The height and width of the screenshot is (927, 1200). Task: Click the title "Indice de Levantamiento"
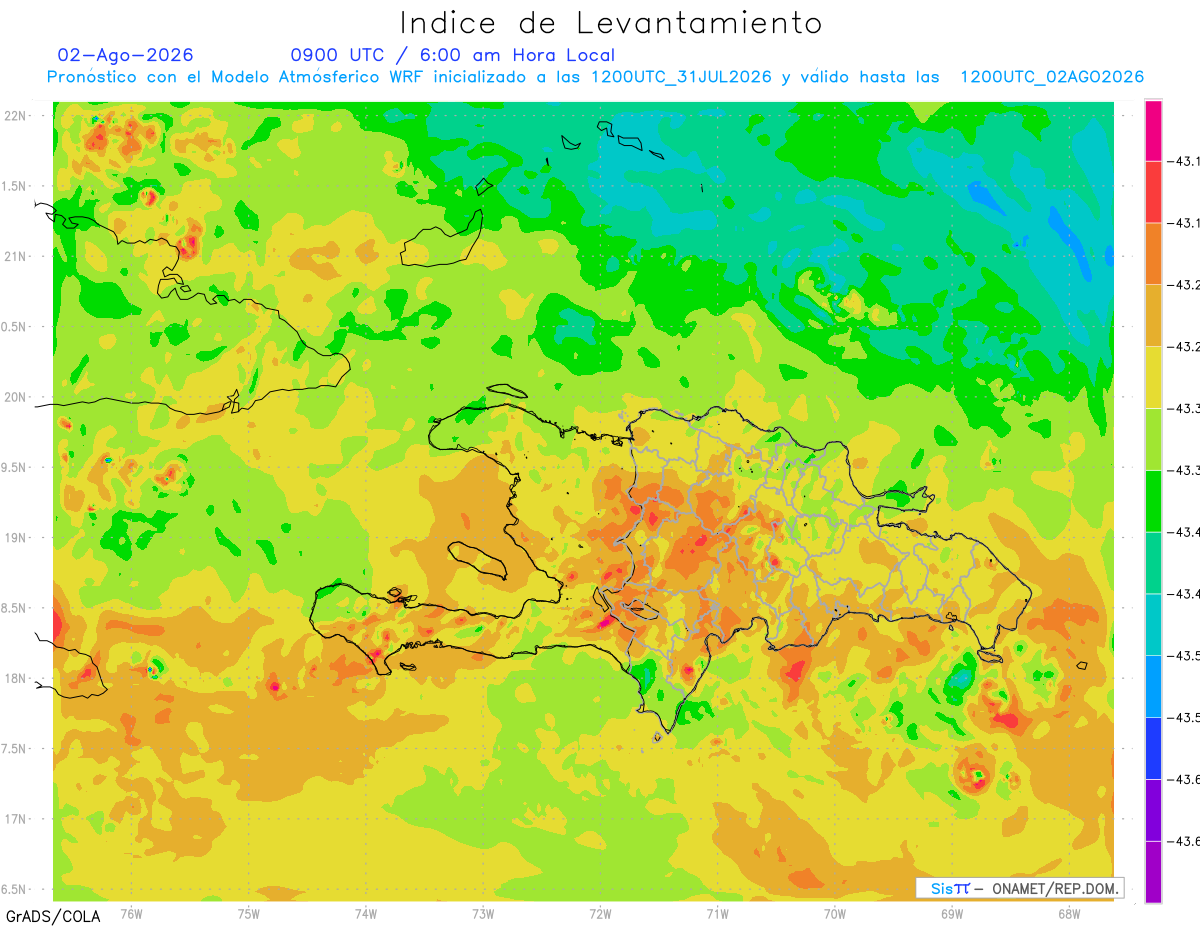pyautogui.click(x=611, y=23)
